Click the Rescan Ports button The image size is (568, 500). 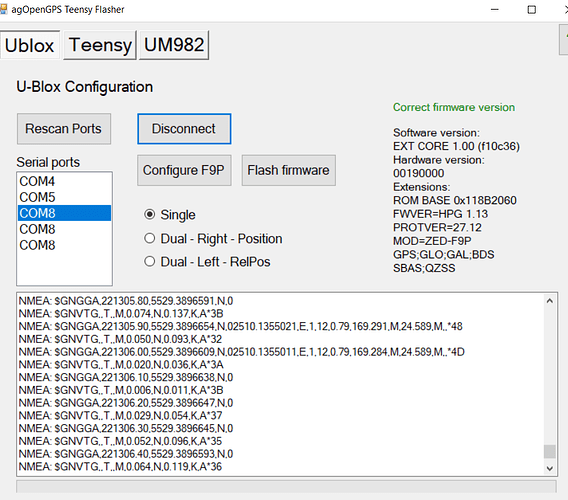pos(64,129)
